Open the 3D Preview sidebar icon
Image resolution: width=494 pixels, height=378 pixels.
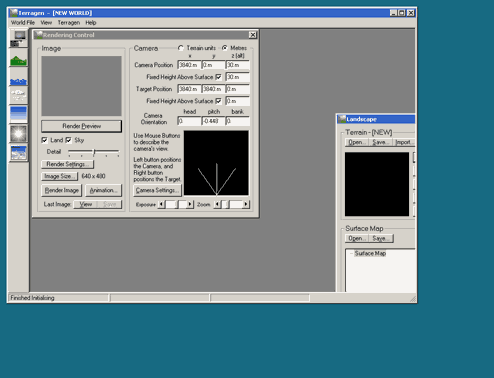[18, 153]
